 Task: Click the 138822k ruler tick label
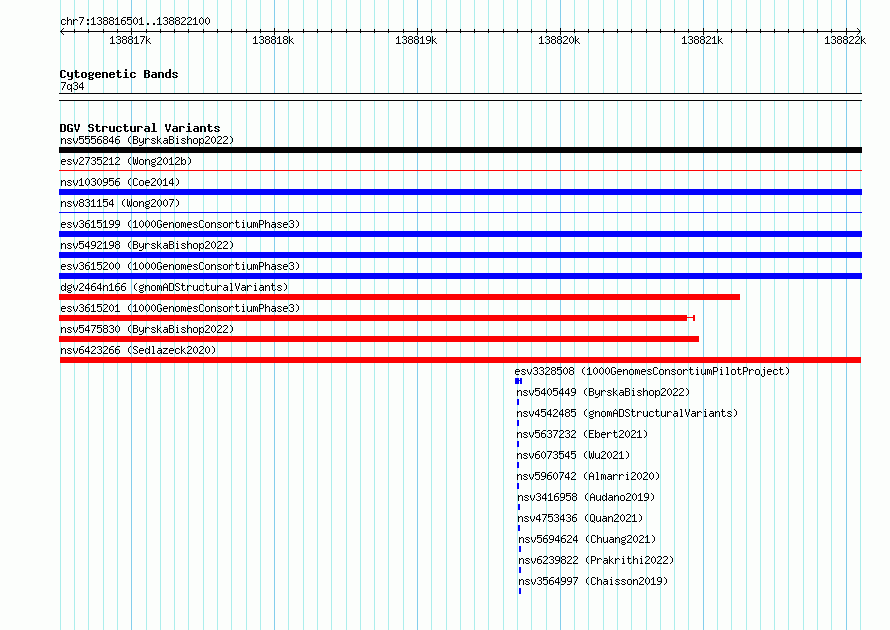click(x=845, y=40)
